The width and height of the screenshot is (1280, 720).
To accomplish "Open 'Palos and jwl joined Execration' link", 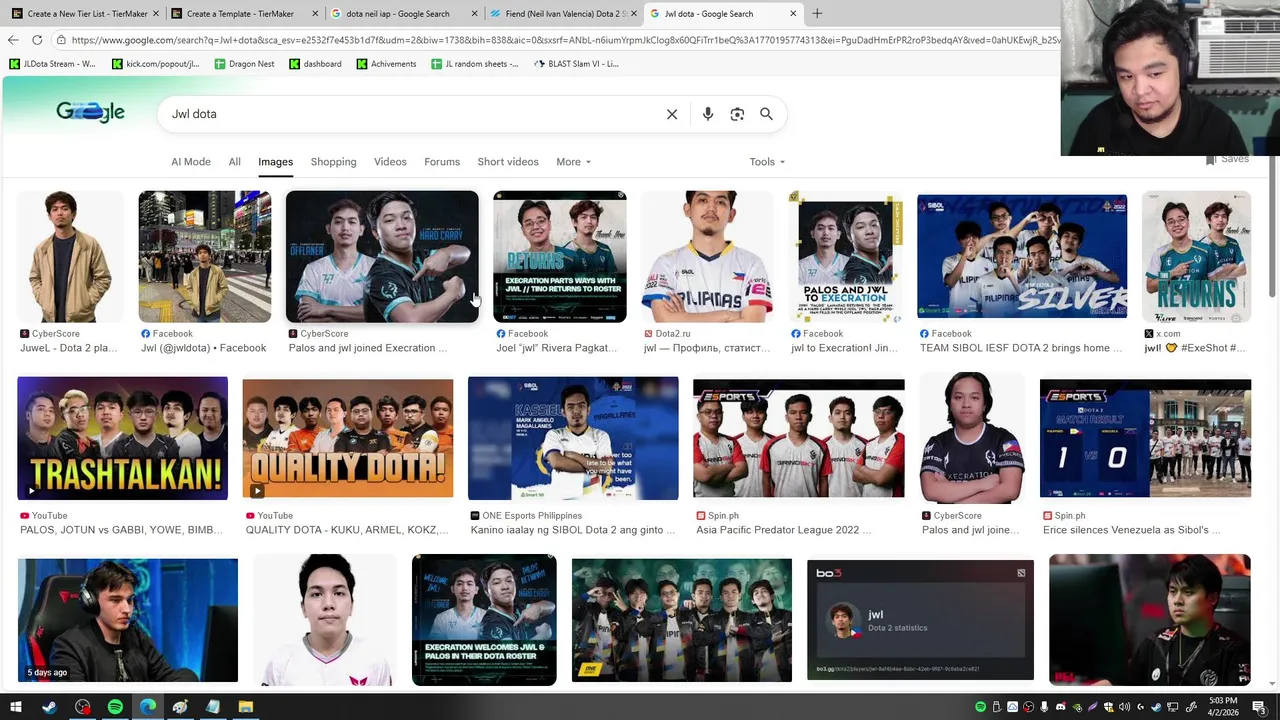I will click(x=368, y=348).
